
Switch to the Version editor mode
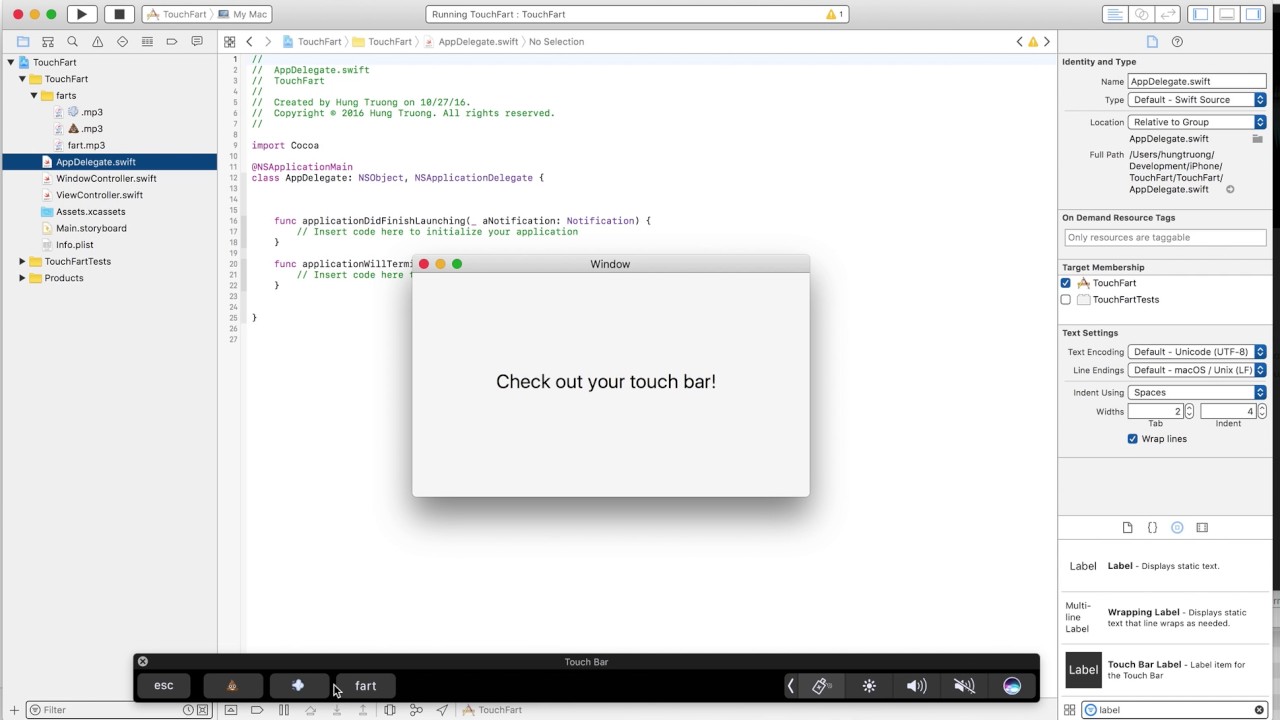[x=1167, y=14]
